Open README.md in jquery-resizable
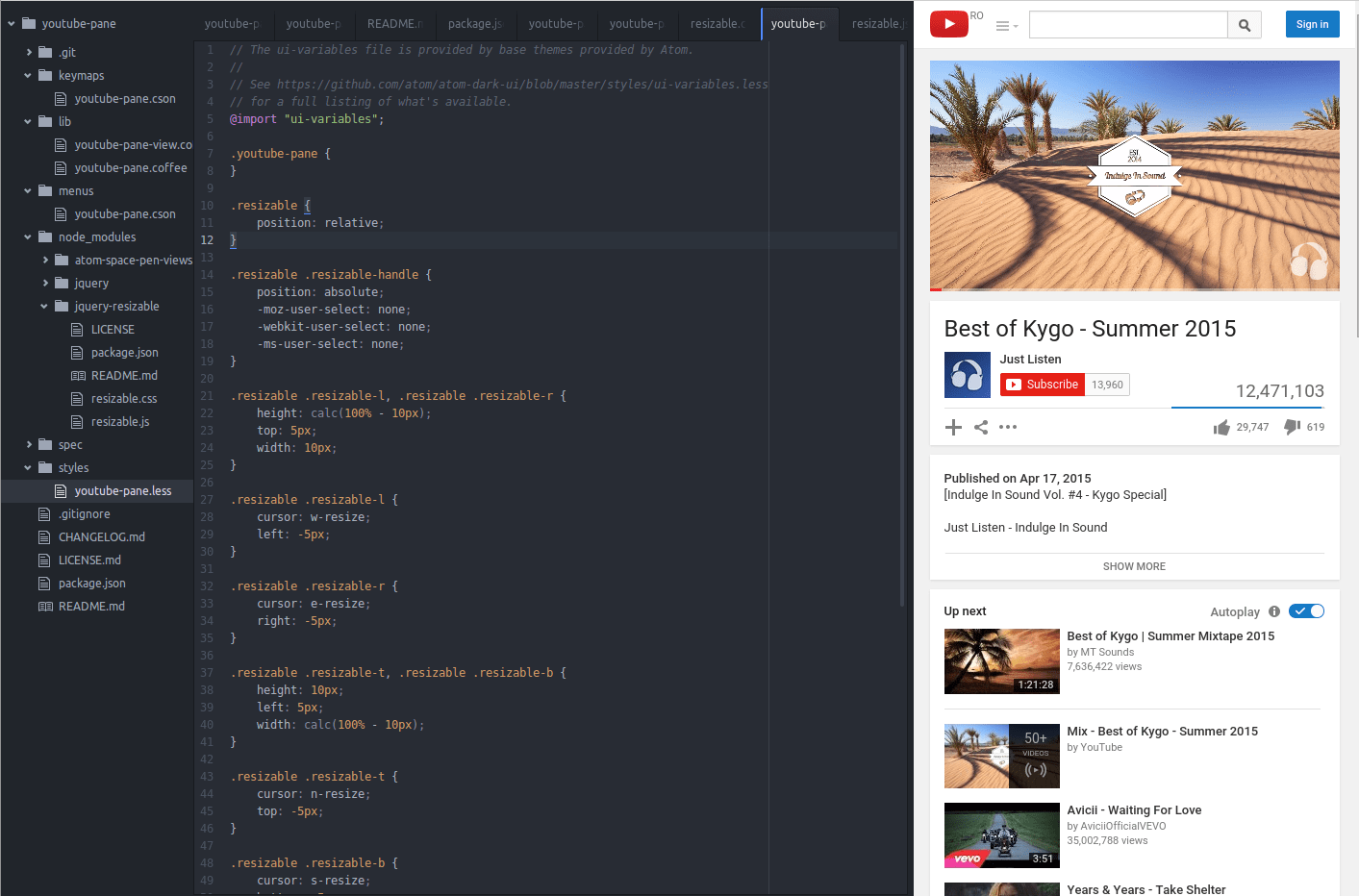This screenshot has width=1359, height=896. coord(114,375)
